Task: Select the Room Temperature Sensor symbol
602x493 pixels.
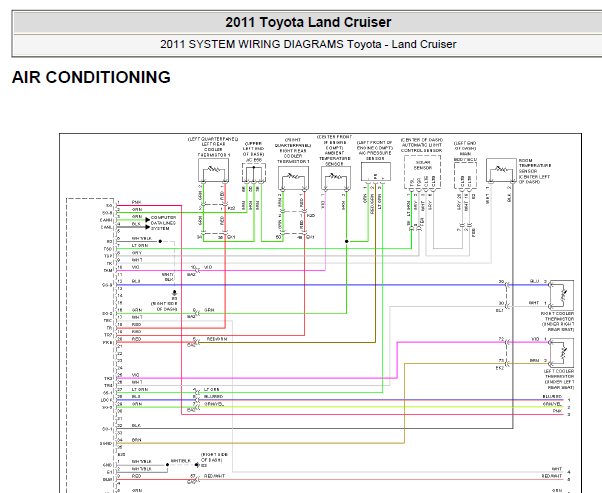Action: tap(501, 170)
